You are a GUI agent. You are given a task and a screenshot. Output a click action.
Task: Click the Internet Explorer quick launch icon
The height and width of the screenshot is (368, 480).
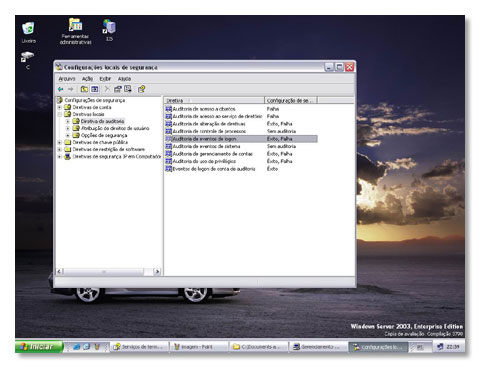pos(77,347)
